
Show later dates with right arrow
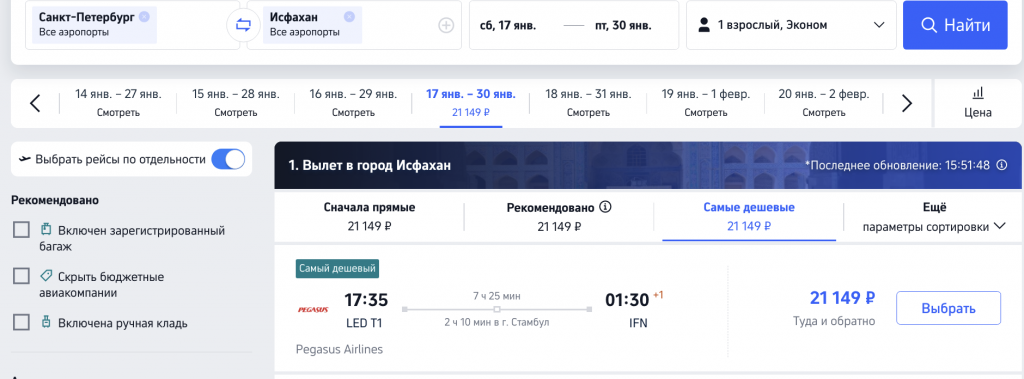click(x=906, y=103)
